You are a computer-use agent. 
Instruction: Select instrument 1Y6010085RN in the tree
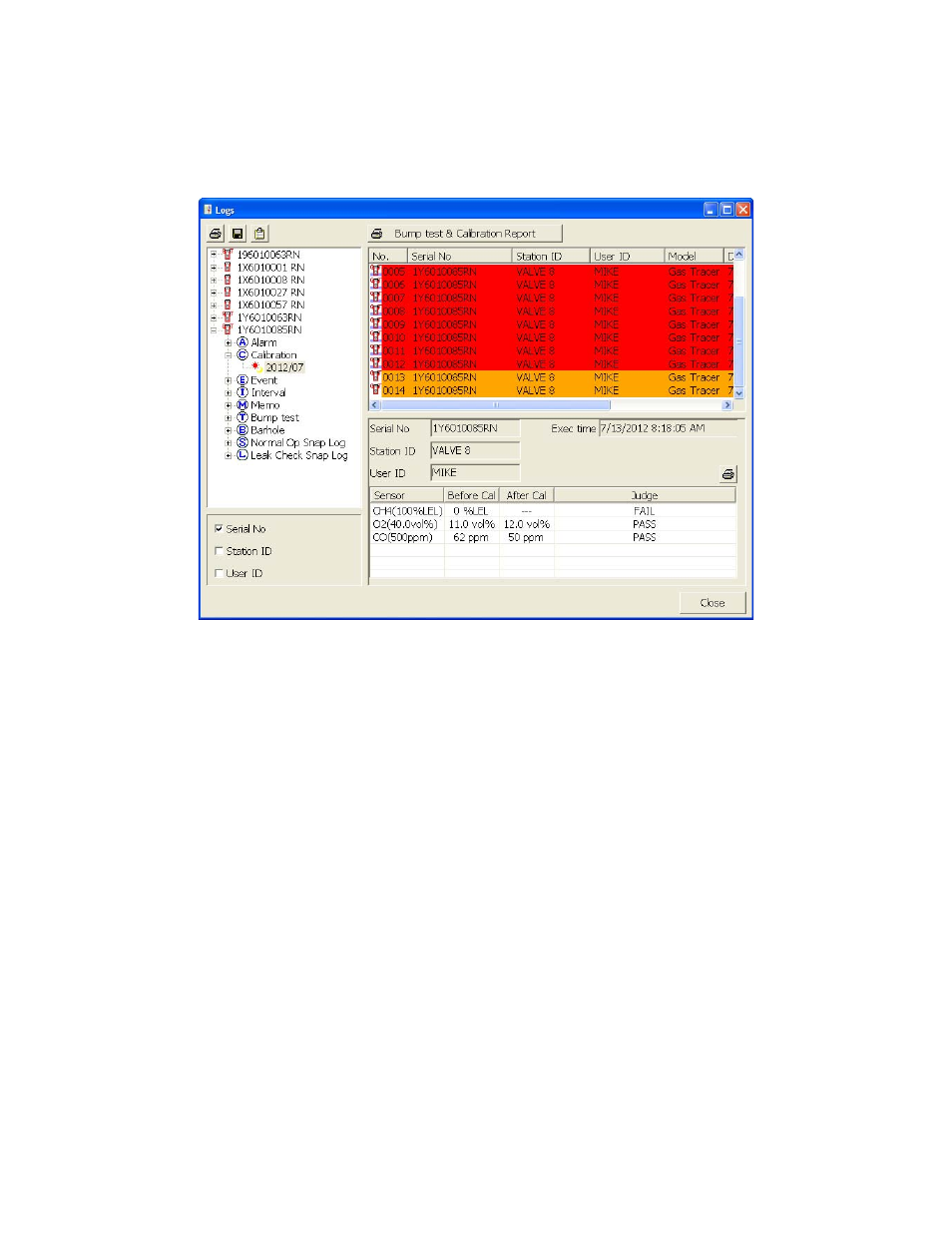tap(268, 329)
